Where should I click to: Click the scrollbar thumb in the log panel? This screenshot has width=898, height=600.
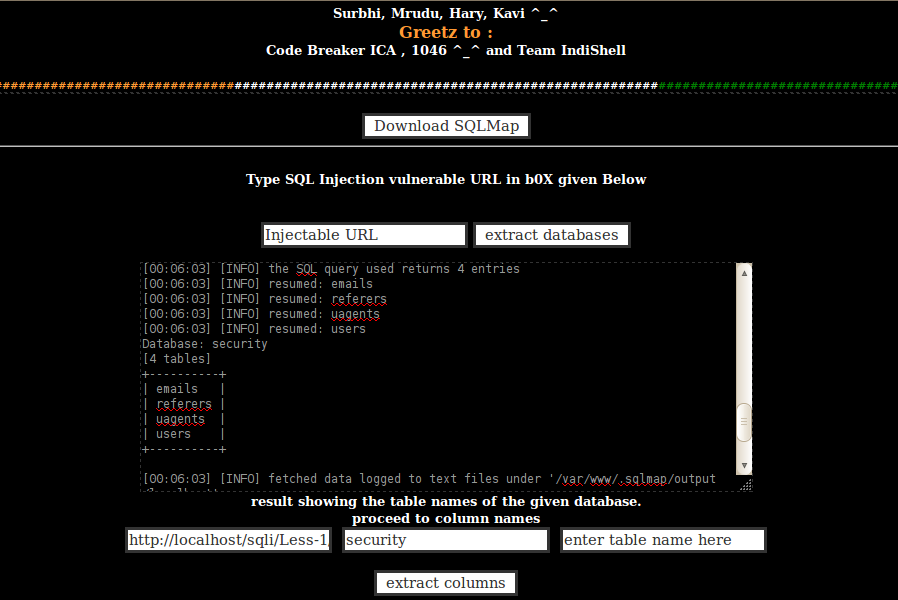coord(743,424)
